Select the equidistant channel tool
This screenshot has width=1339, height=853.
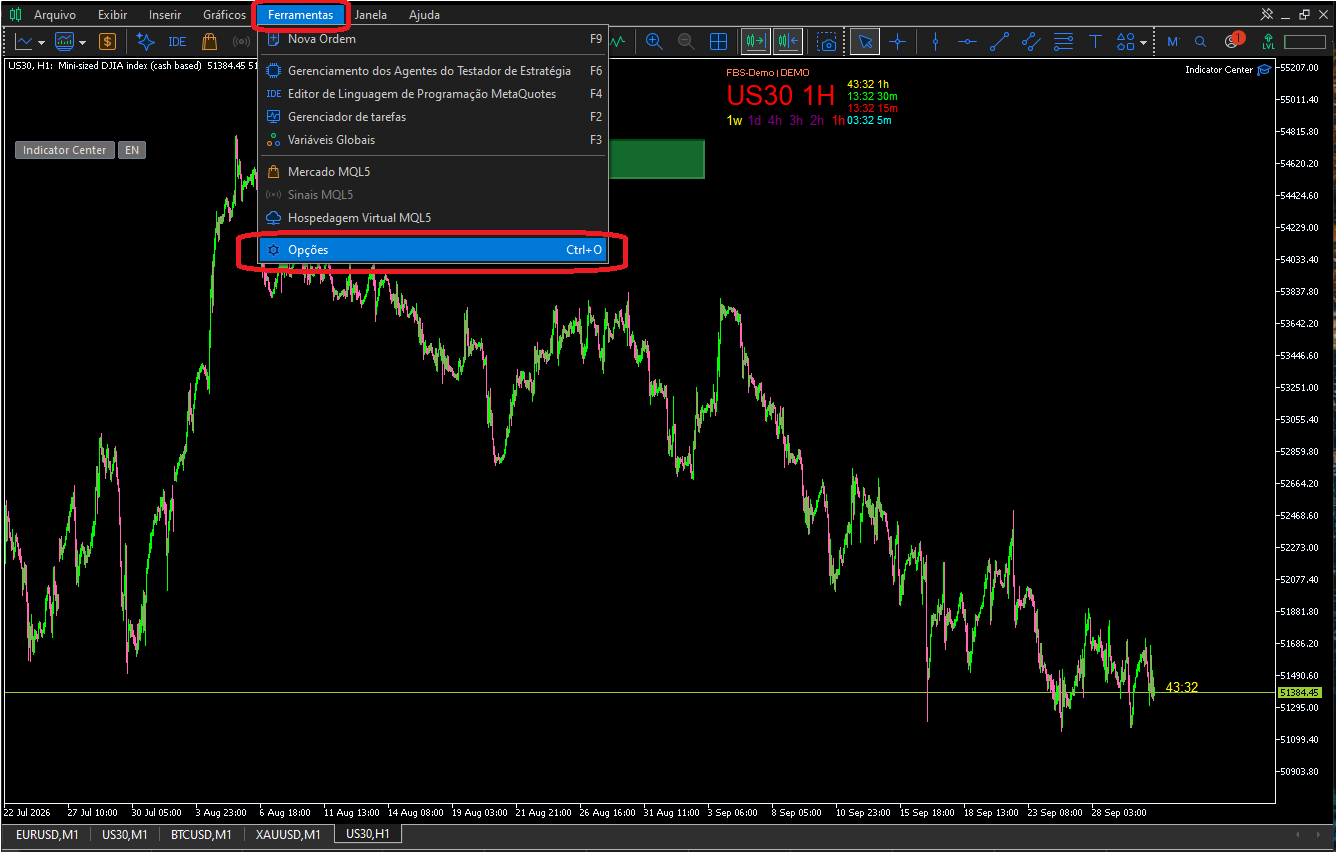coord(1031,42)
